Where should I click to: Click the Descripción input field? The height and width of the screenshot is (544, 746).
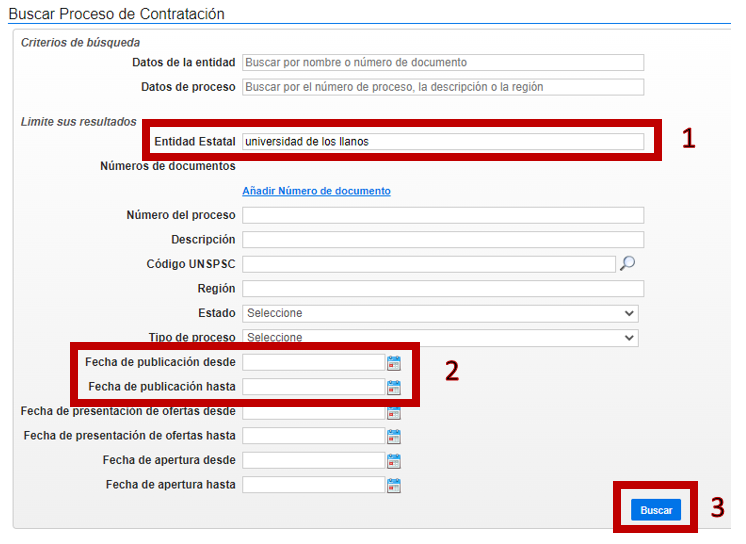click(443, 239)
